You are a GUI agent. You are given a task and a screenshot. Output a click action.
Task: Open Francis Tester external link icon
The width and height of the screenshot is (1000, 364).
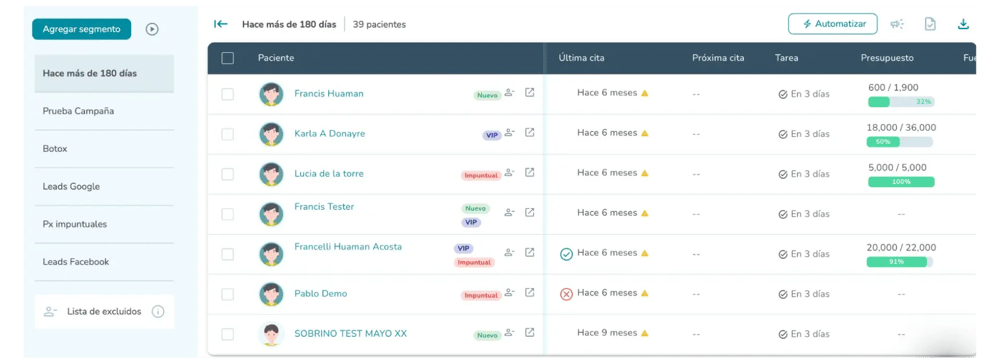(x=529, y=212)
